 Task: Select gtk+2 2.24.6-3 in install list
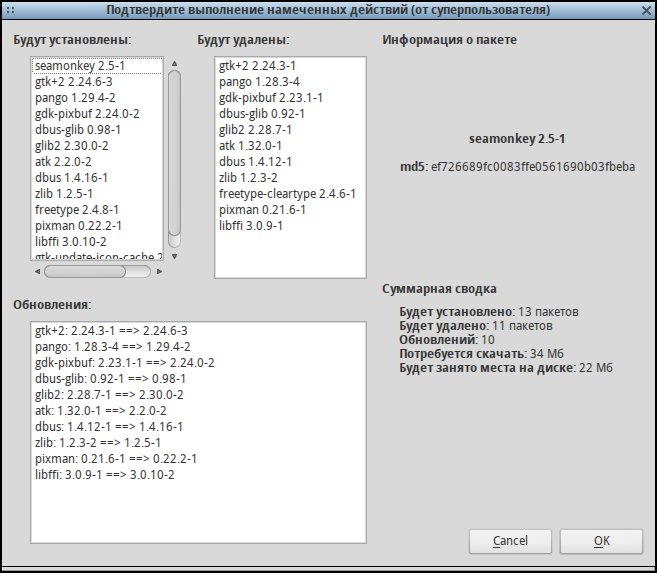[97, 82]
